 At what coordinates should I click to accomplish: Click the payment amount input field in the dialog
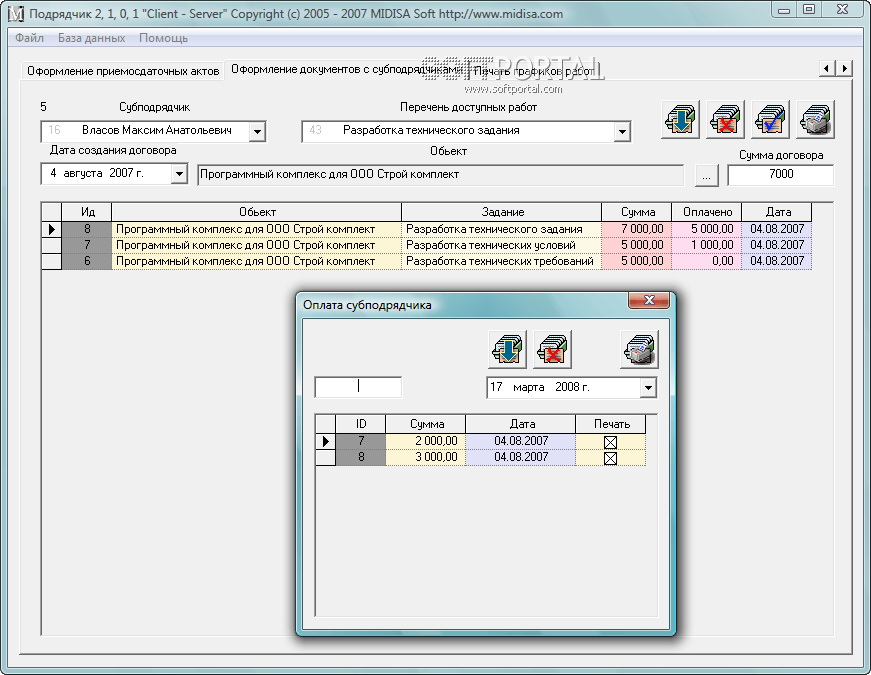click(358, 387)
